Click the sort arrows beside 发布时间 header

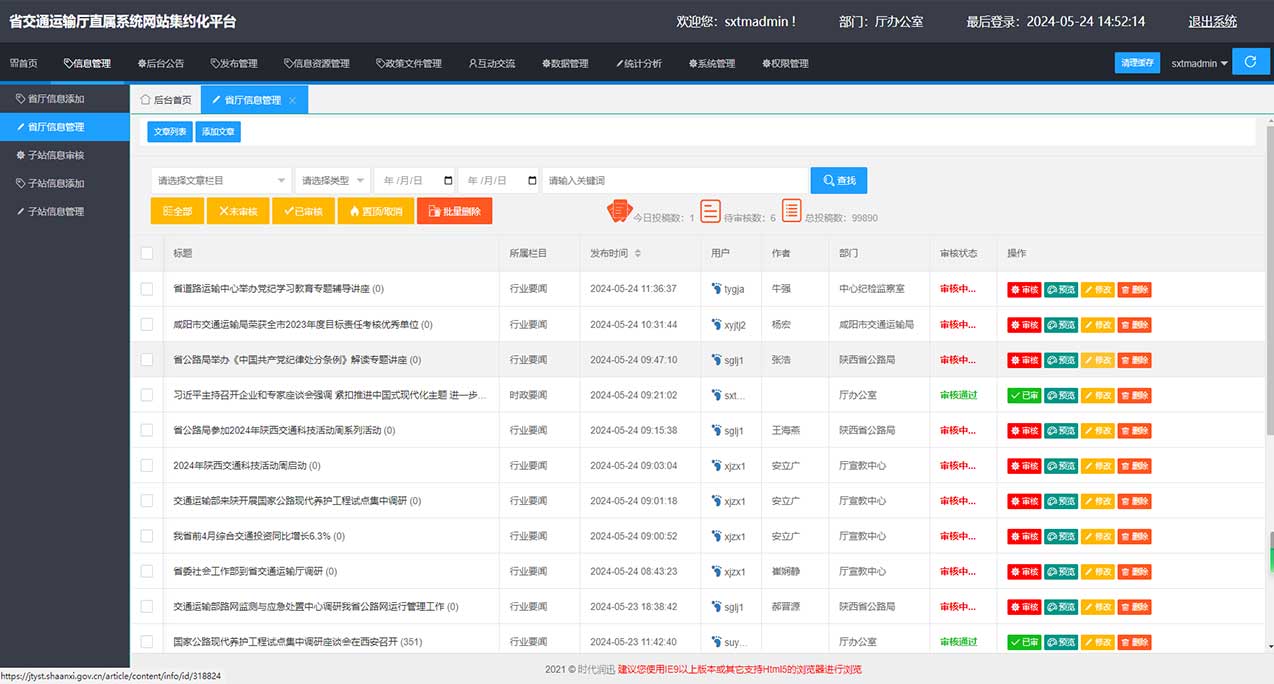[638, 254]
